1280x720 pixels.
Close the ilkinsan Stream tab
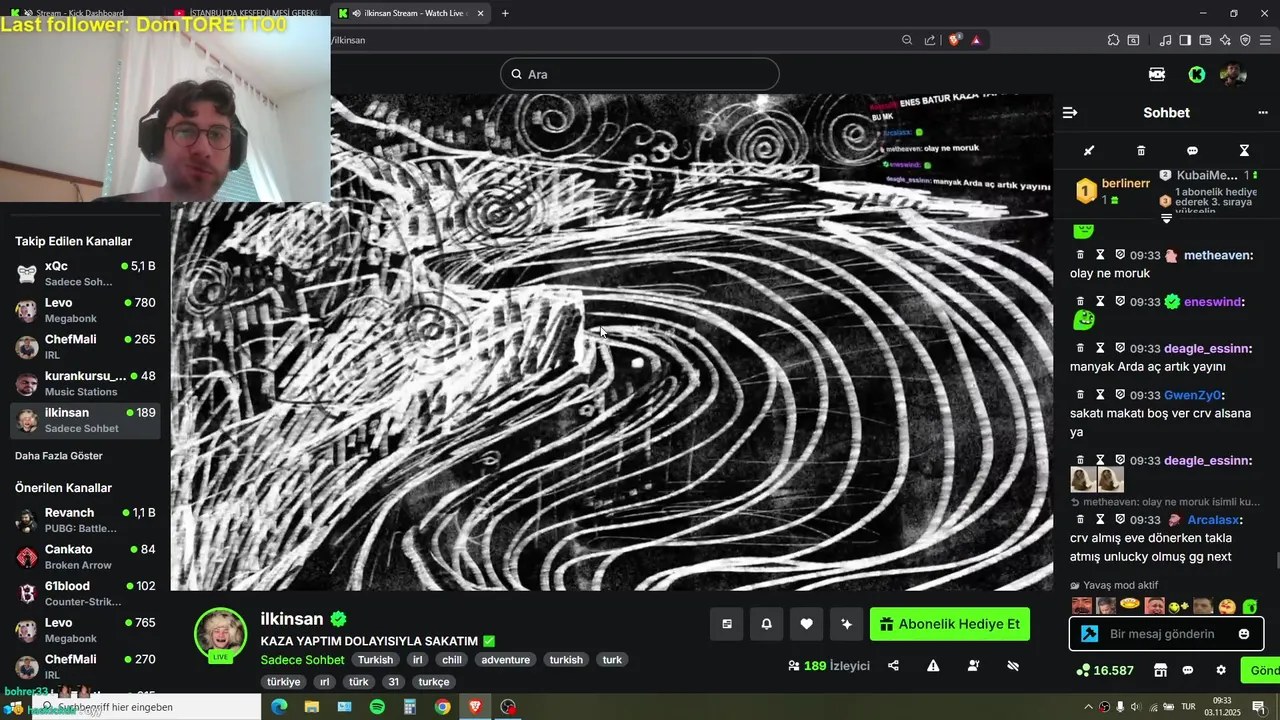coord(481,13)
